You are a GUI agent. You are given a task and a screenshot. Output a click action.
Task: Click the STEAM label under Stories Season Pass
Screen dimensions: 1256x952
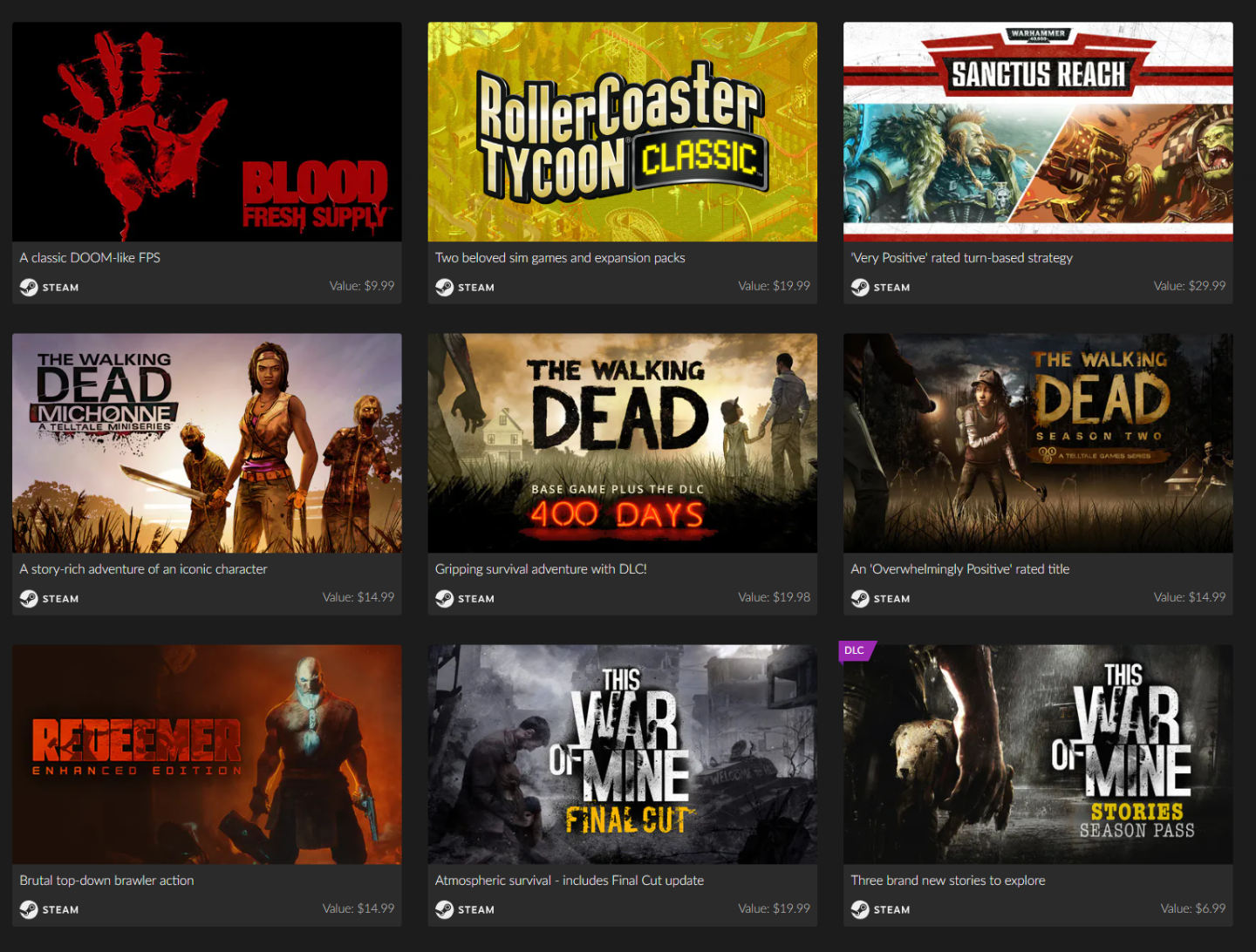pyautogui.click(x=892, y=910)
